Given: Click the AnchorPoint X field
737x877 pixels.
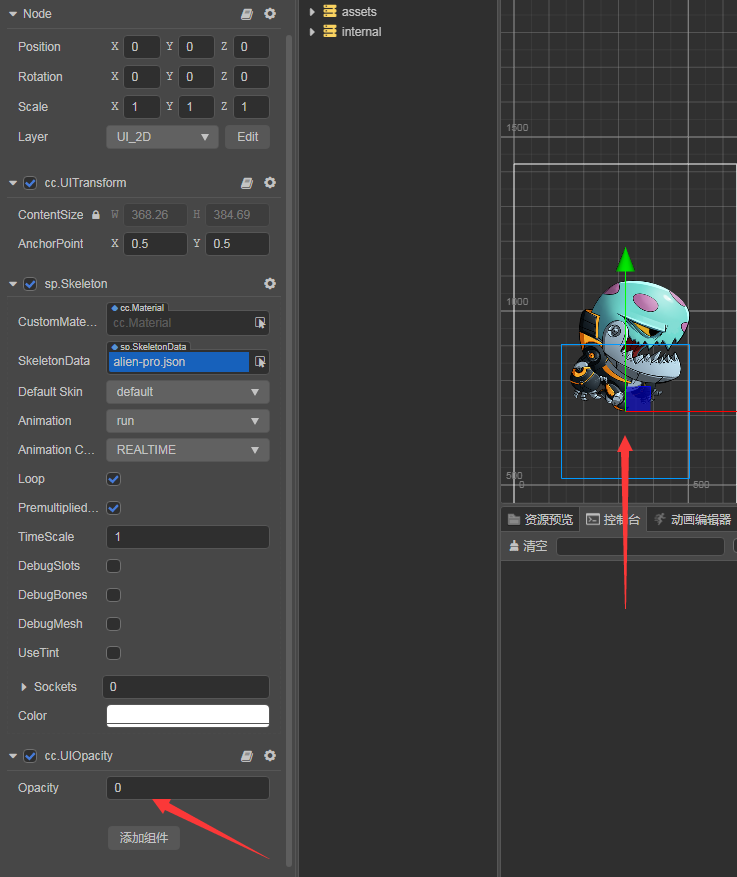Looking at the screenshot, I should (x=155, y=244).
